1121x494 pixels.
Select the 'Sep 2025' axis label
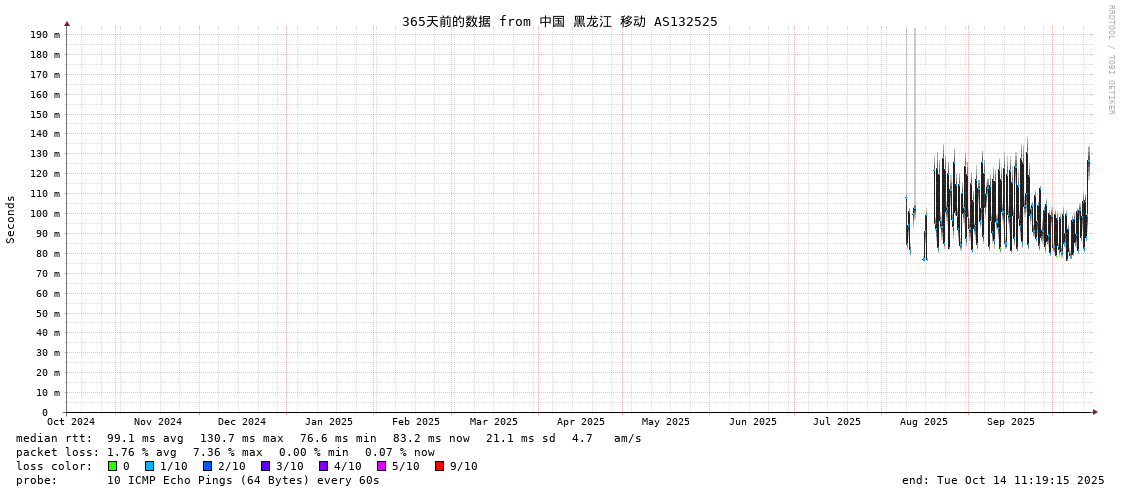point(1011,422)
